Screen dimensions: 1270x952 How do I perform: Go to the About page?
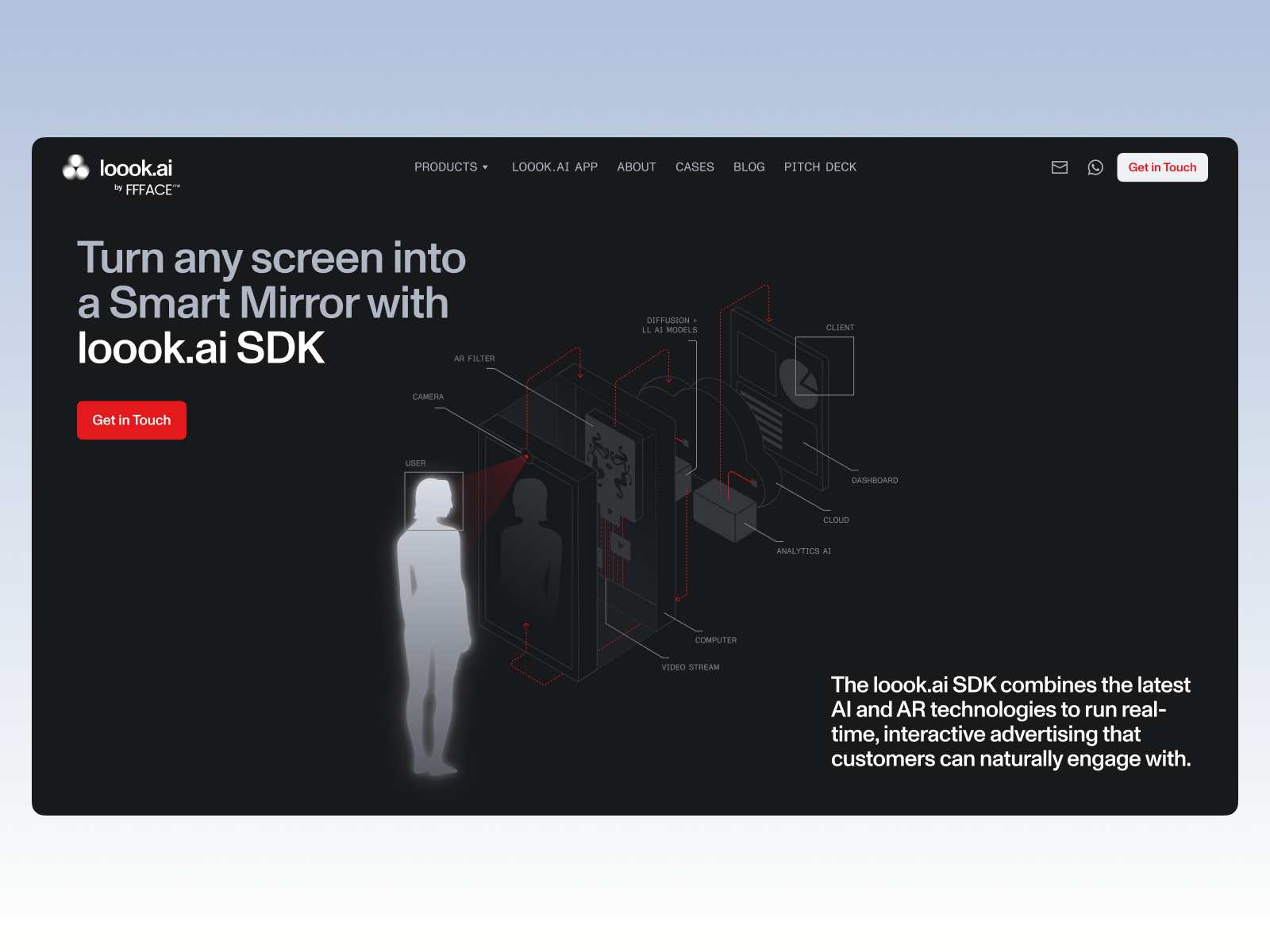coord(637,167)
